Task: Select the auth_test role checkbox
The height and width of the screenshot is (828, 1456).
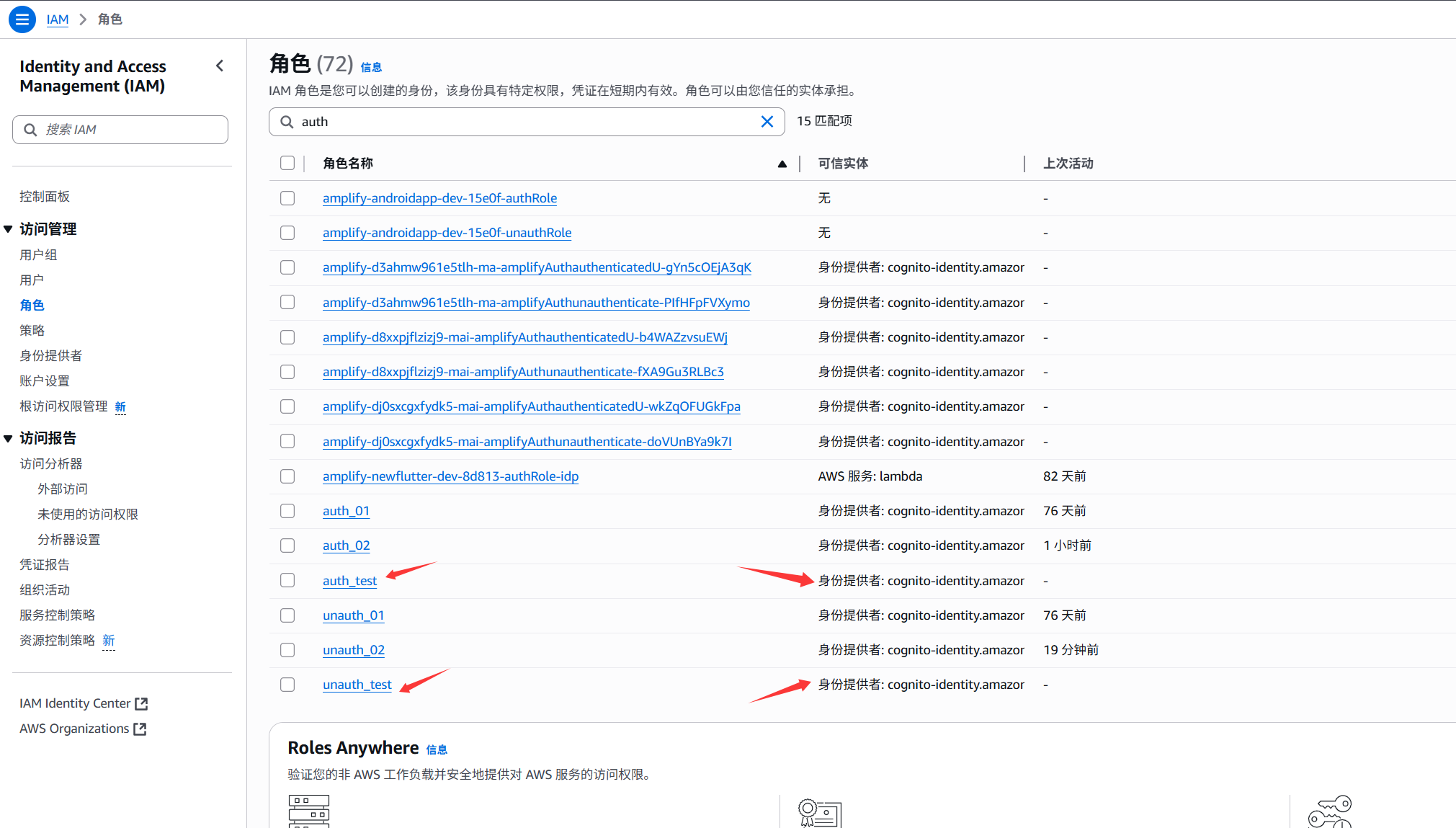Action: [287, 580]
